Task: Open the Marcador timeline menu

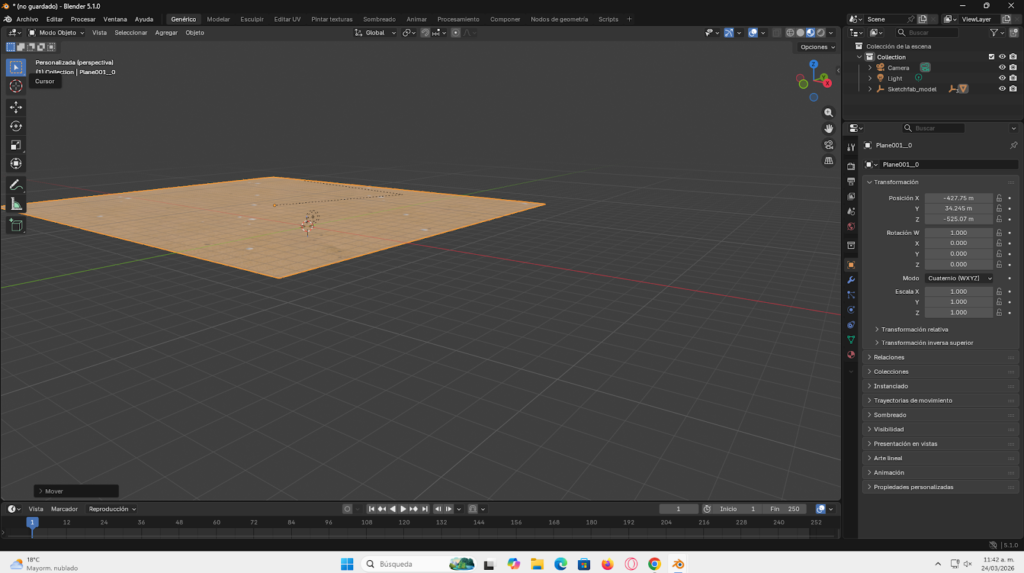Action: tap(64, 509)
